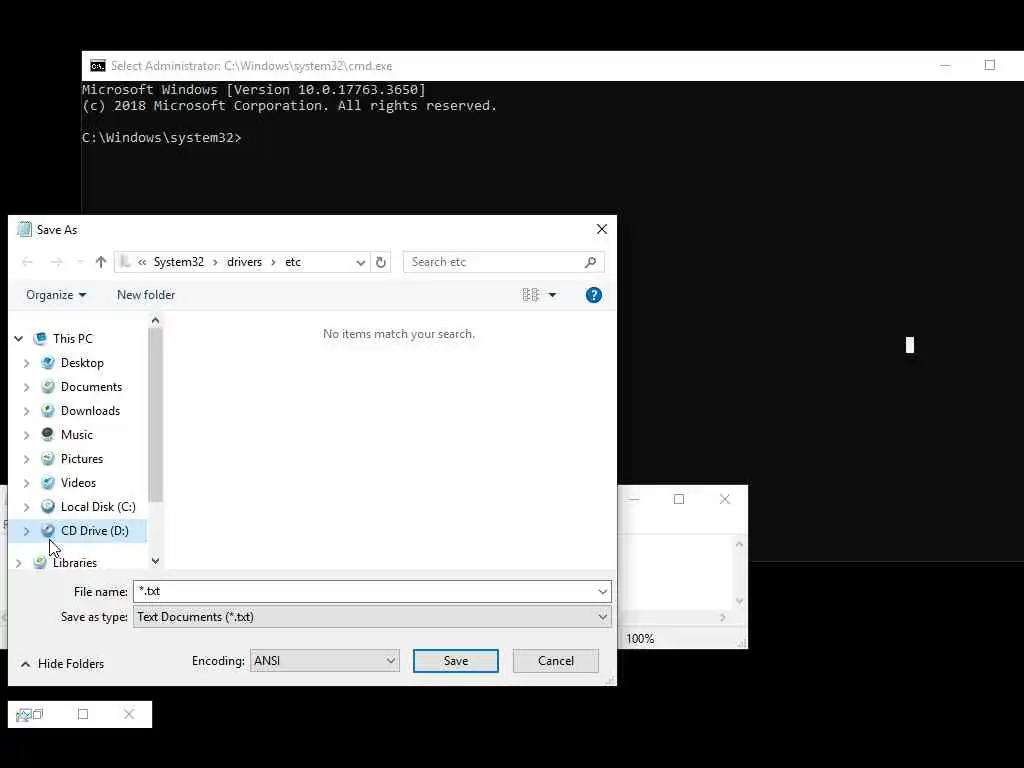Expand the Libraries tree node
This screenshot has height=768, width=1024.
click(x=18, y=563)
